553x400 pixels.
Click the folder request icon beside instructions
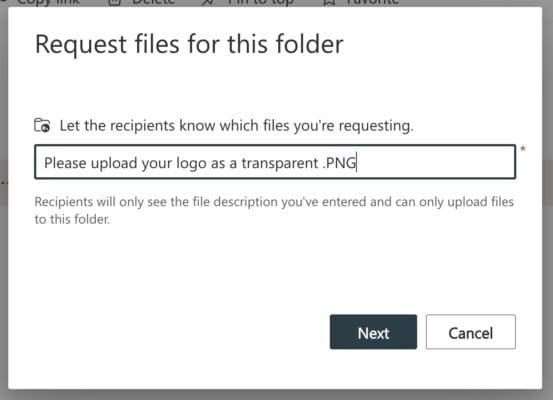[x=42, y=125]
